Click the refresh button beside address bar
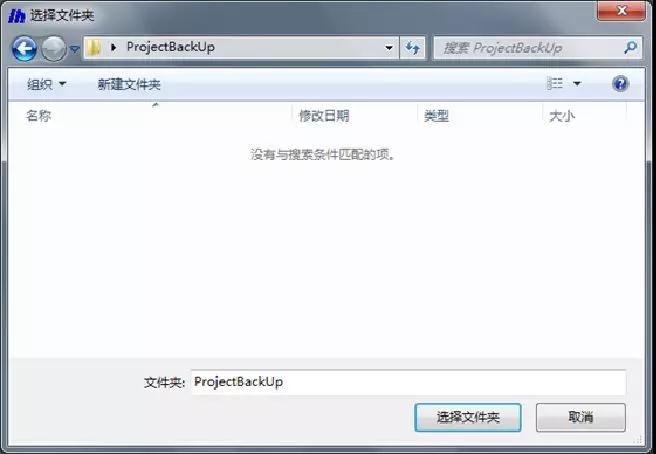This screenshot has width=656, height=454. coord(413,48)
